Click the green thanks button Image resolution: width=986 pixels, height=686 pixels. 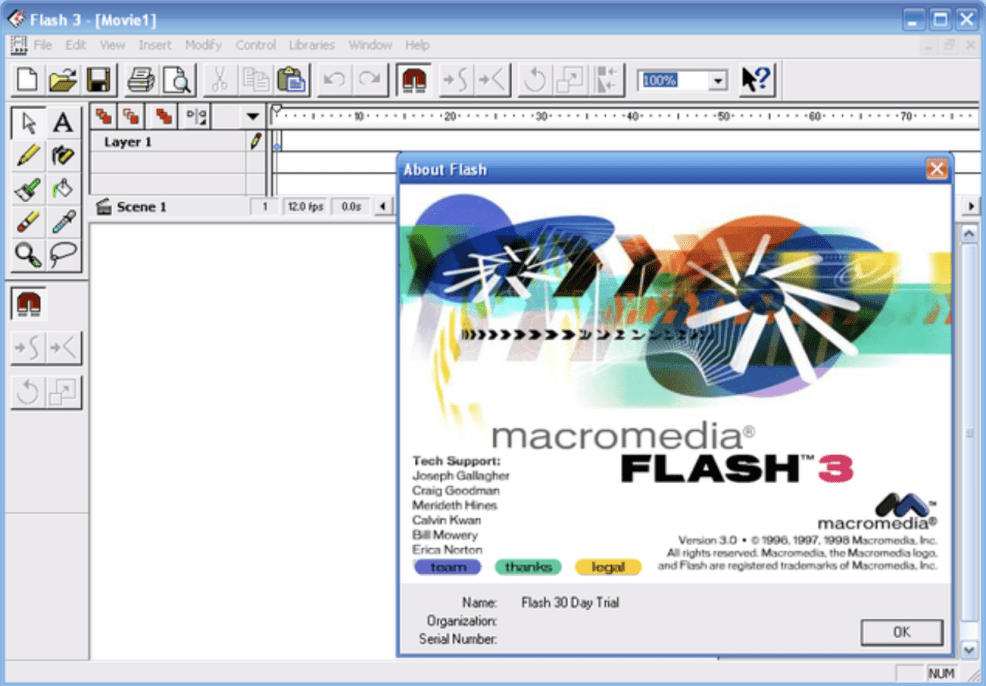coord(527,567)
